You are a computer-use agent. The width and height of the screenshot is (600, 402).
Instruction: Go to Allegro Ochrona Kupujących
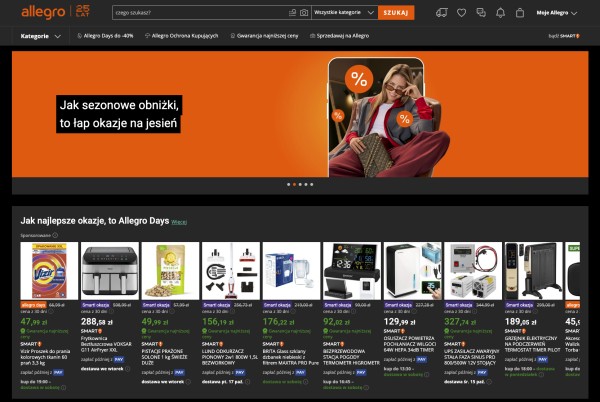184,35
